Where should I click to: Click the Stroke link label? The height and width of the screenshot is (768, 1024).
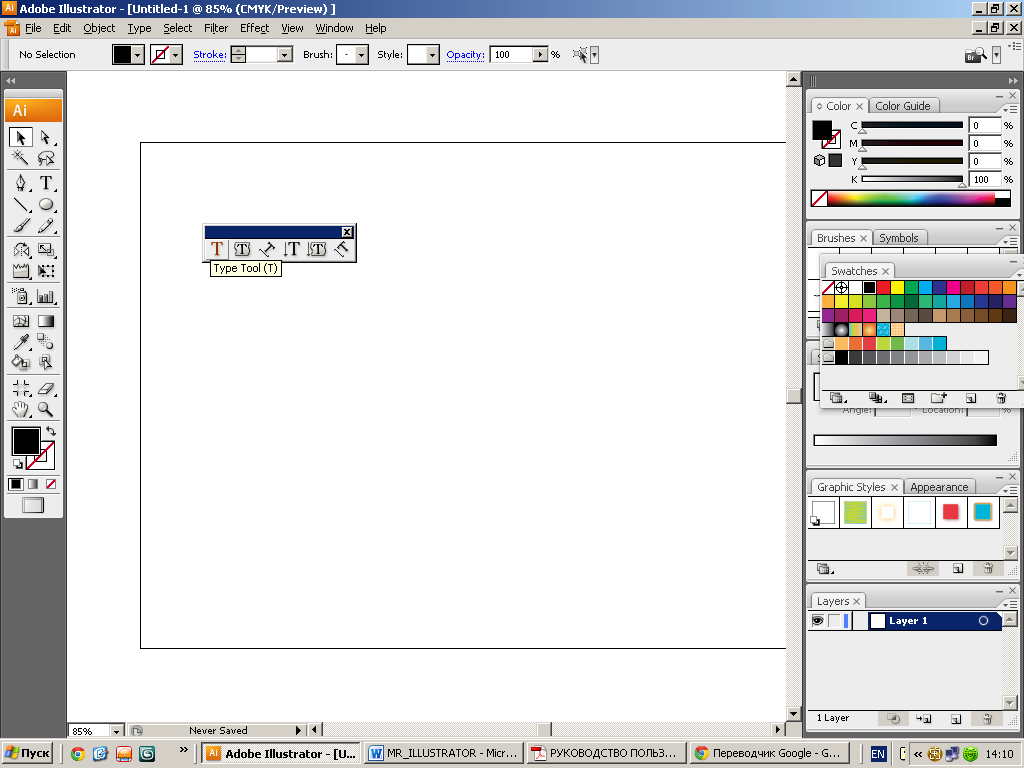pos(210,55)
